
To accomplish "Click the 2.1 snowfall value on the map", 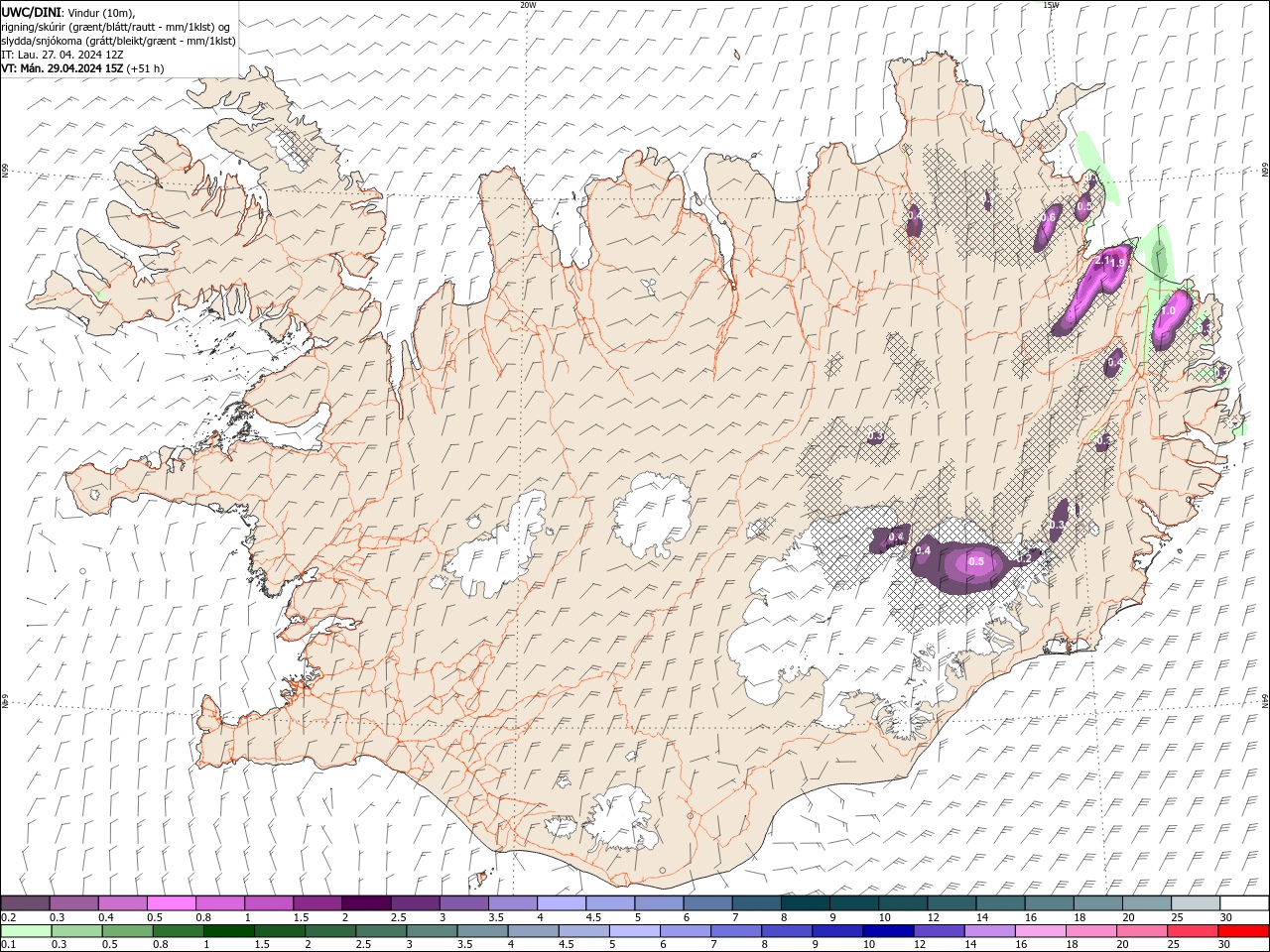I will [x=1100, y=262].
